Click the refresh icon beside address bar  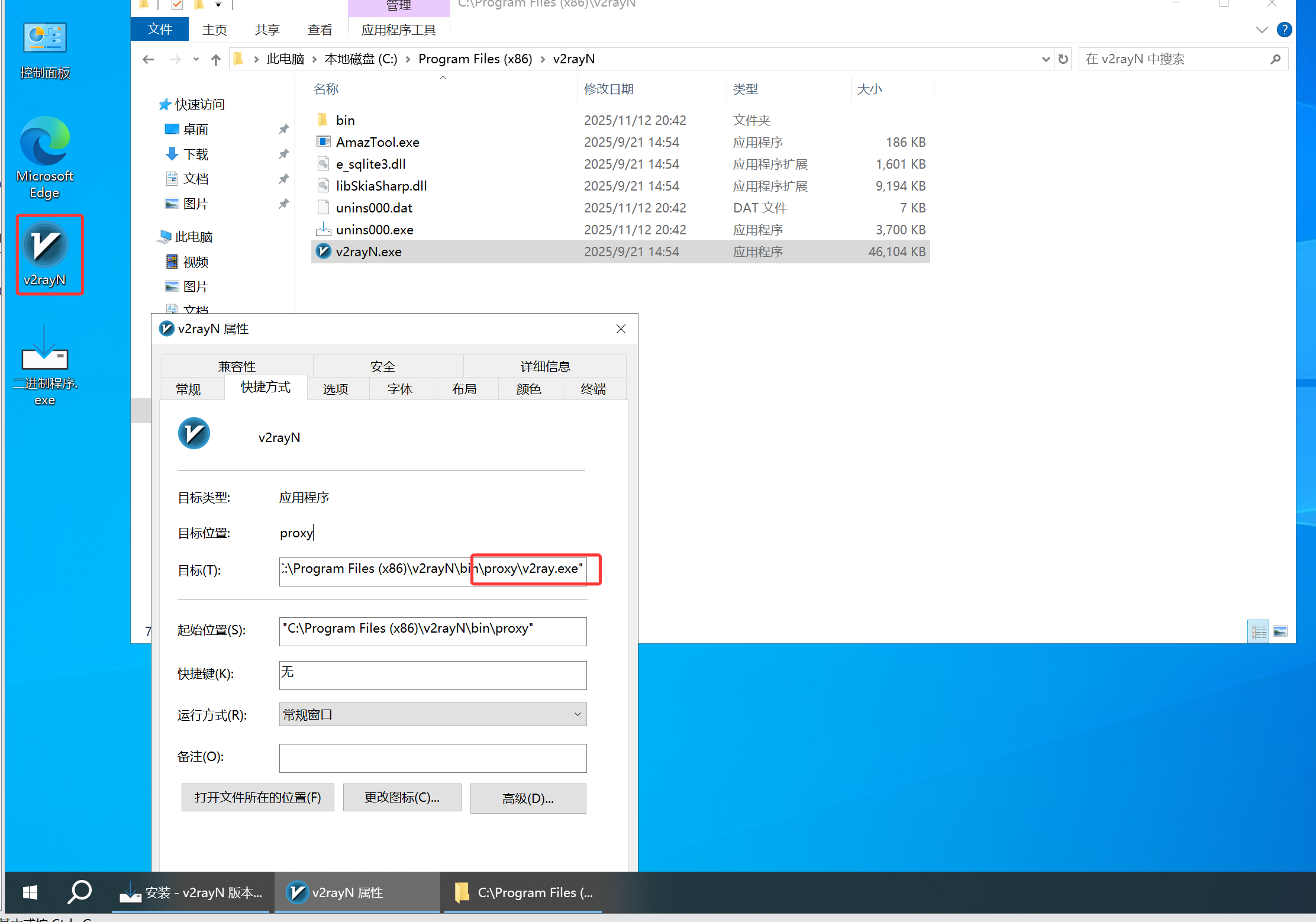coord(1063,59)
